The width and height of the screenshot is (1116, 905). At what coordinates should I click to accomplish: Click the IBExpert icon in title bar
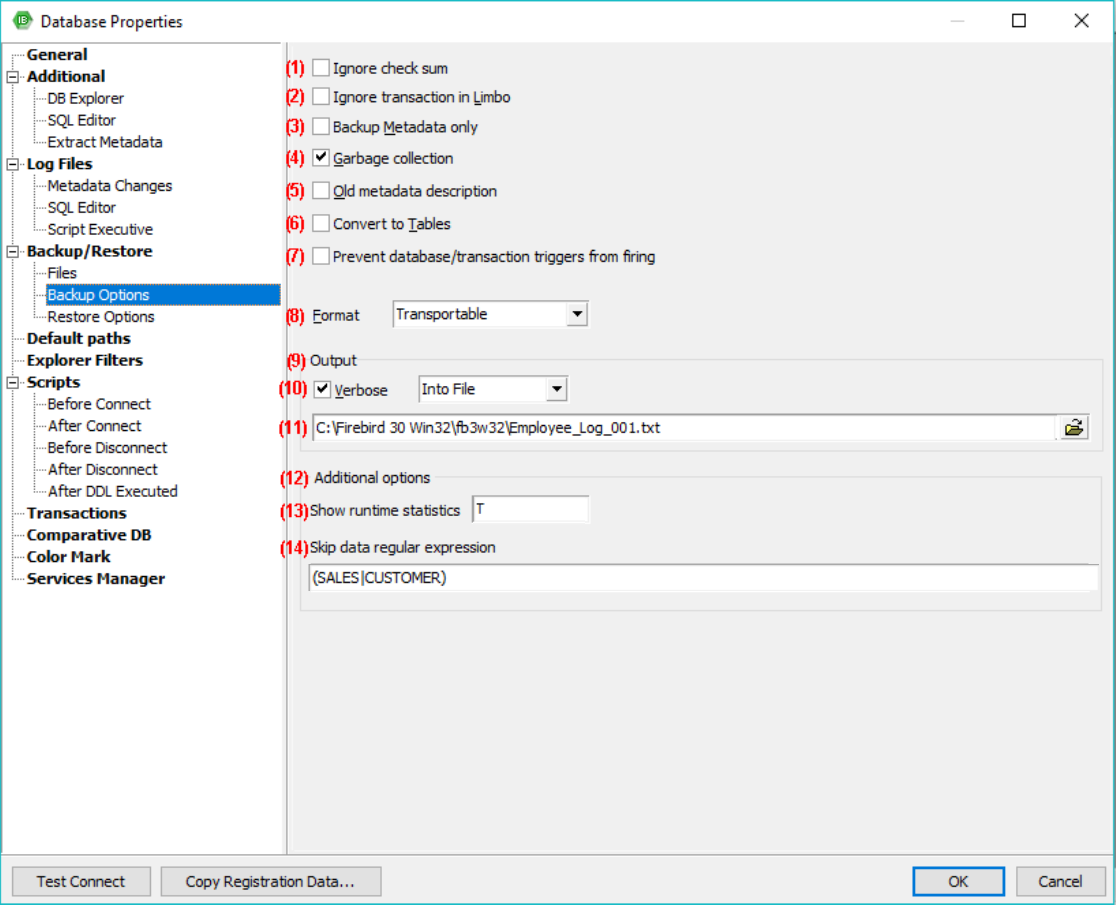click(x=23, y=21)
